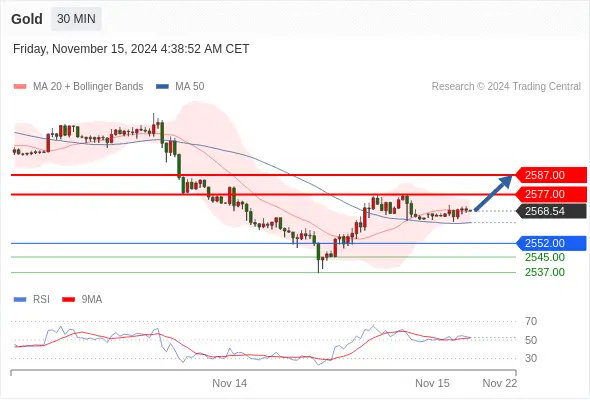590x400 pixels.
Task: Click the RSI 70 level label
Action: pyautogui.click(x=531, y=321)
